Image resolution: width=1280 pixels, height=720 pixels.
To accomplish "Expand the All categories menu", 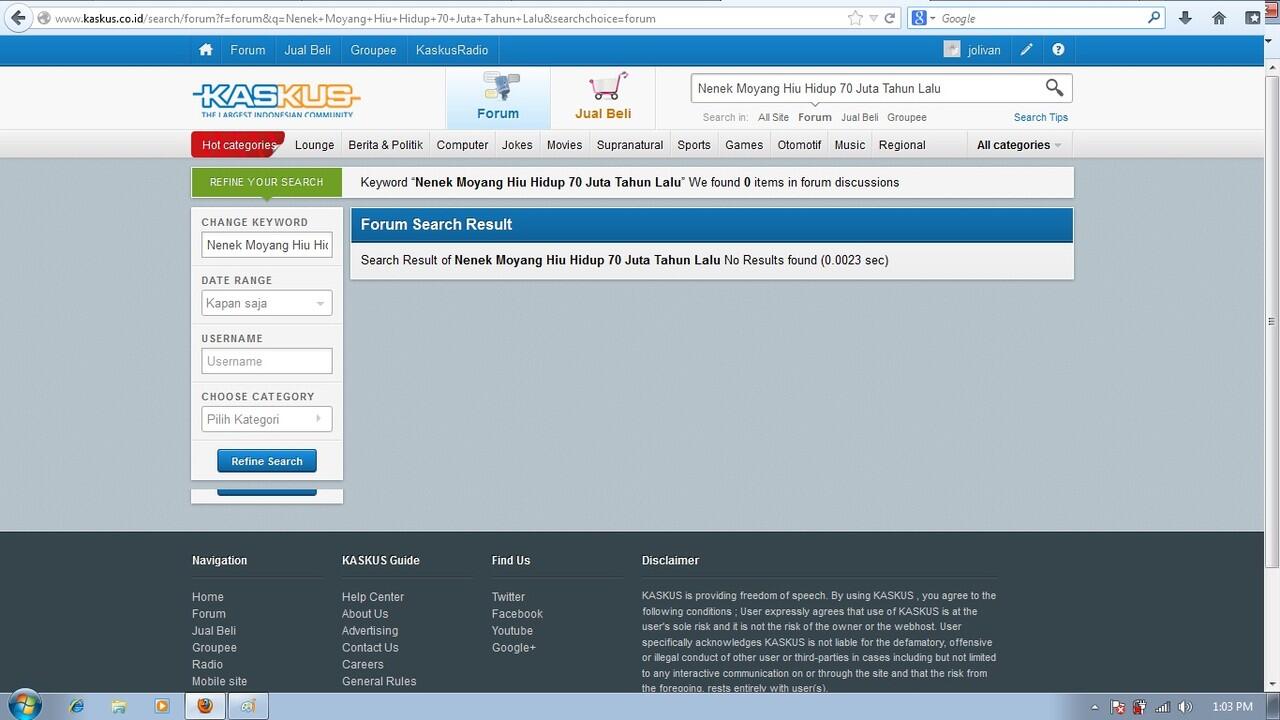I will click(x=1019, y=145).
